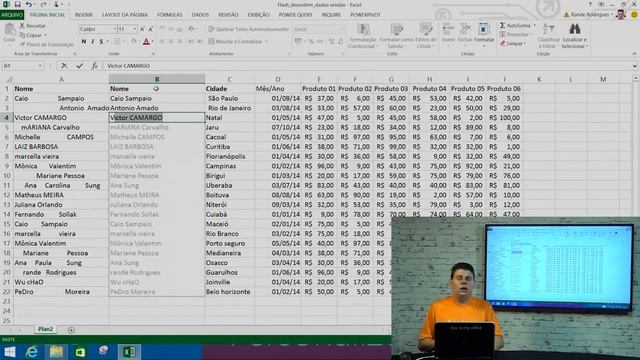Toggle Bold (N) formatting
The height and width of the screenshot is (360, 640).
pos(84,41)
